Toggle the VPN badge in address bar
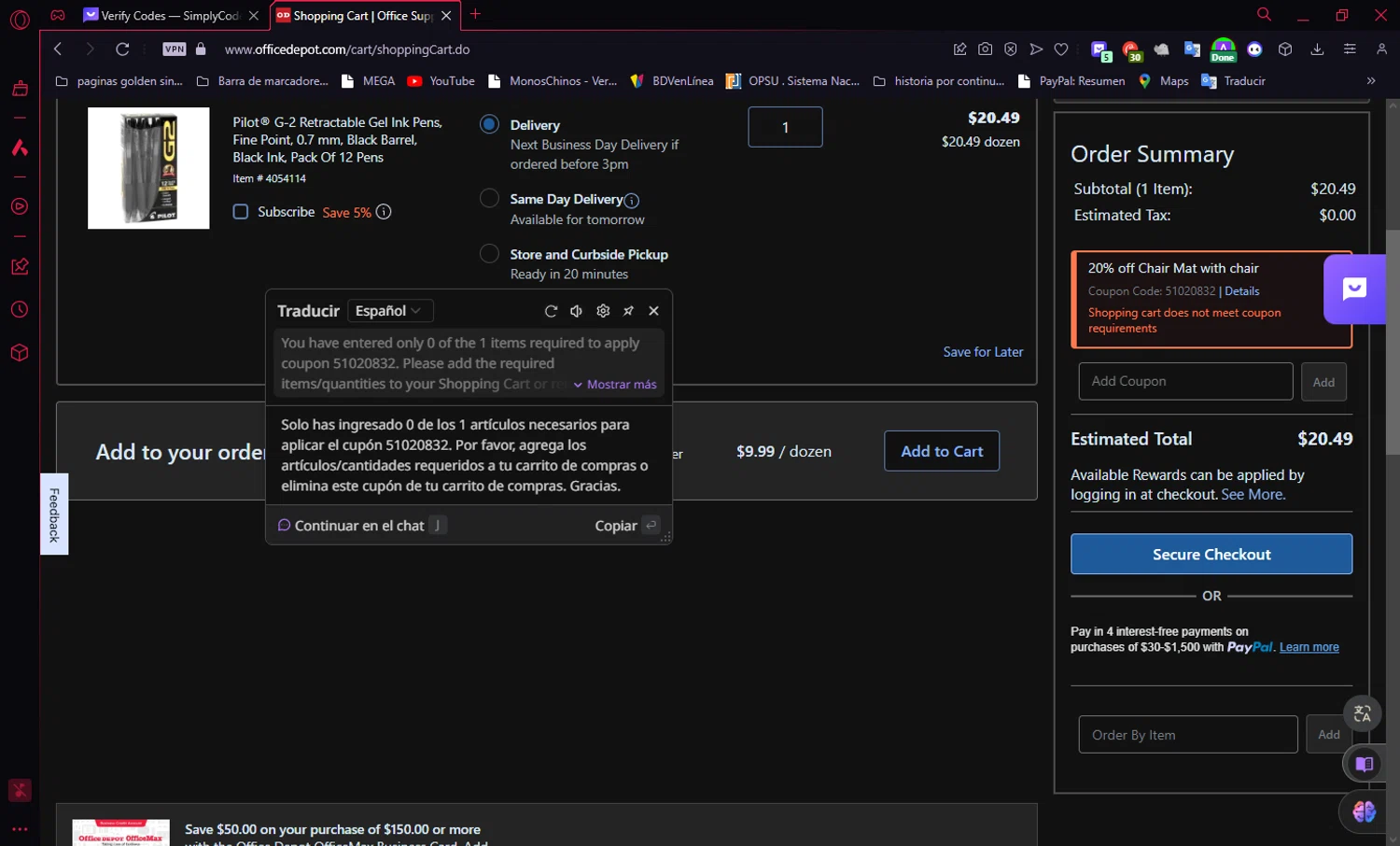This screenshot has height=846, width=1400. (x=174, y=49)
